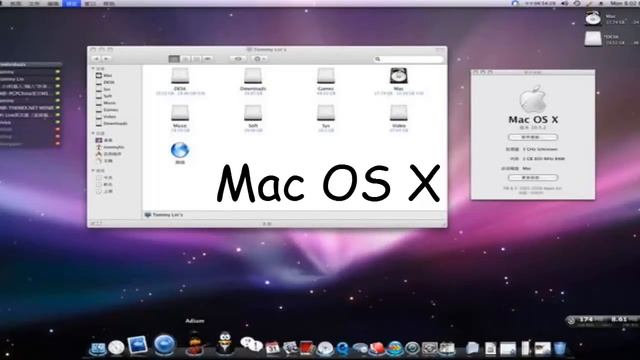Select Music in the Finder sidebar

click(109, 103)
